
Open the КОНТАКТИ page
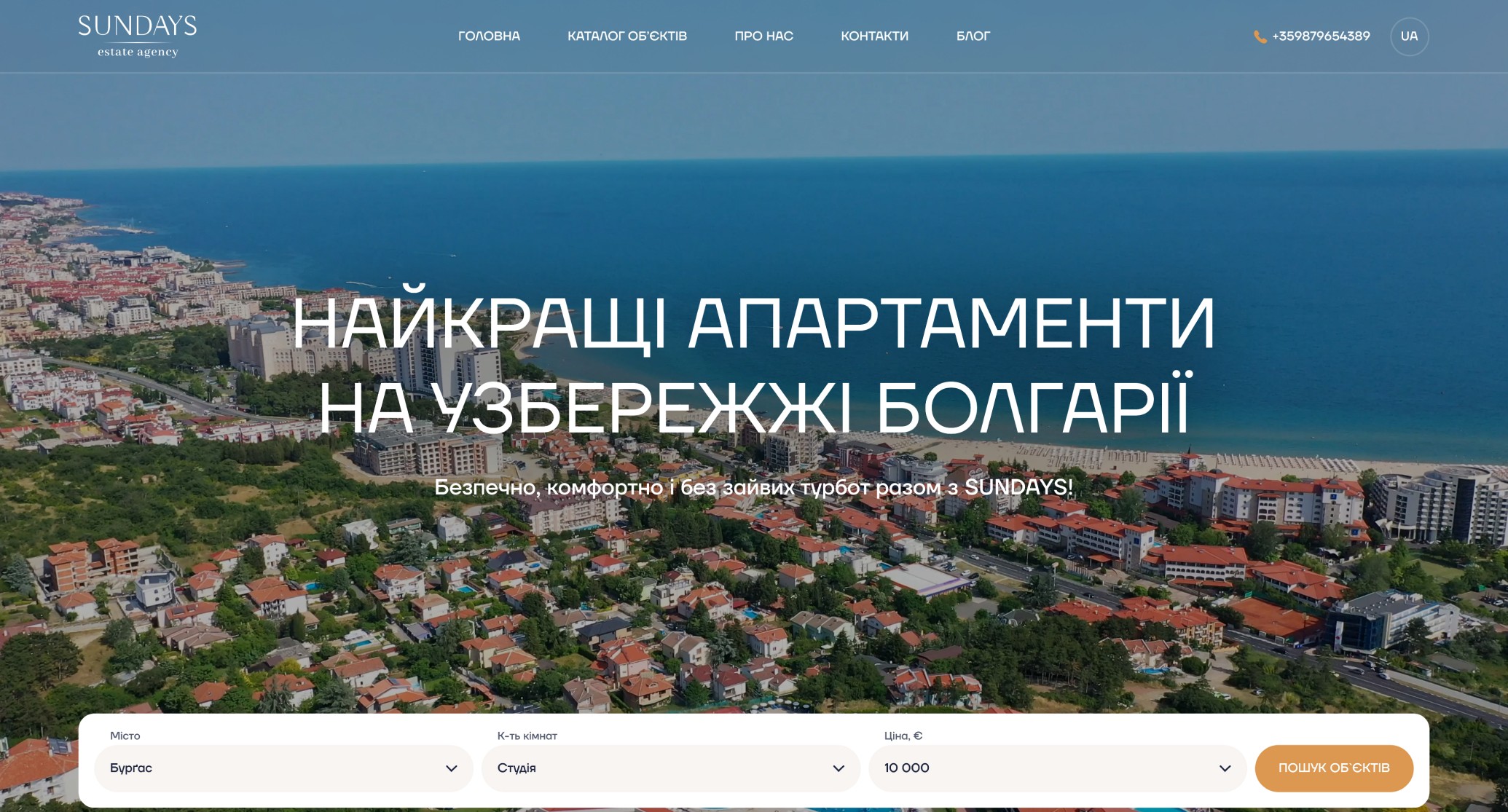pos(874,36)
